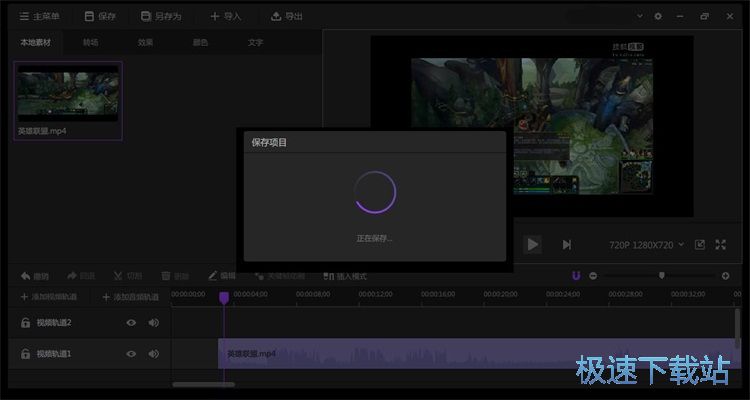Switch to the colors (颜色) tab
Screen dimensions: 750x400
(x=200, y=43)
